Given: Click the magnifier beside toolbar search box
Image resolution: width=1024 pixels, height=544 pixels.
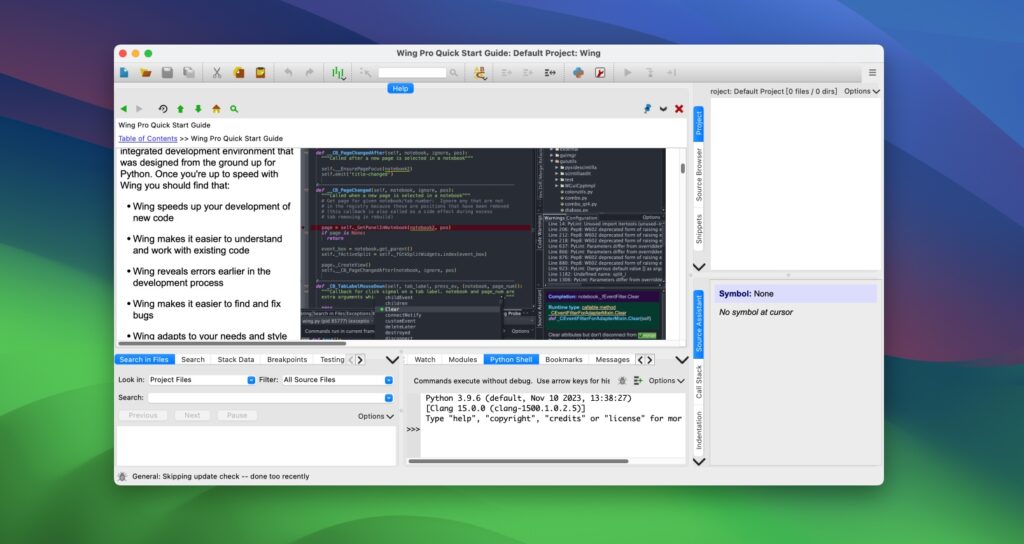Looking at the screenshot, I should 454,73.
